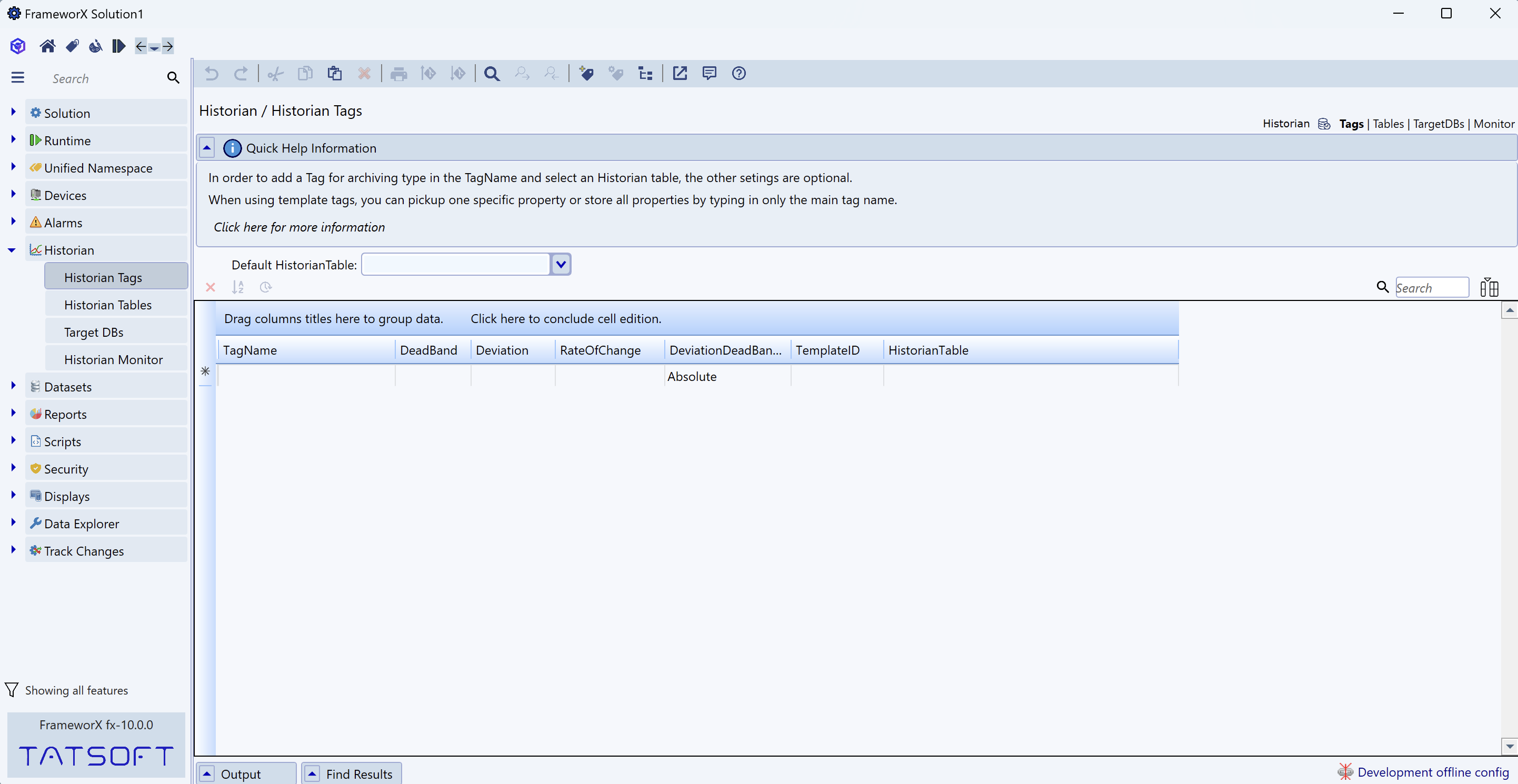Open the Help question mark icon
Screen dimensions: 1518x784
click(739, 74)
